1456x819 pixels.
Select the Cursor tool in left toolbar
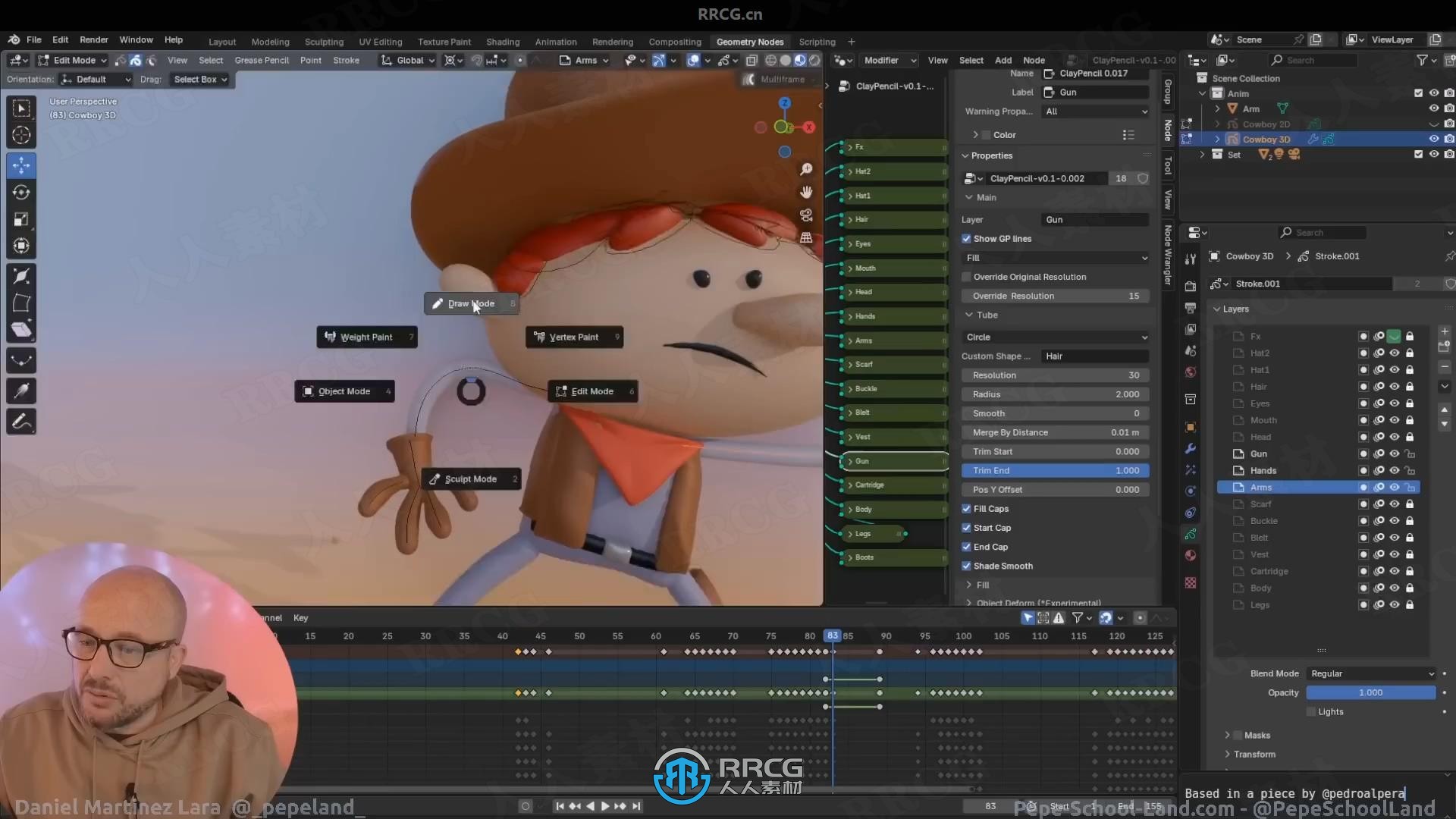[x=21, y=136]
